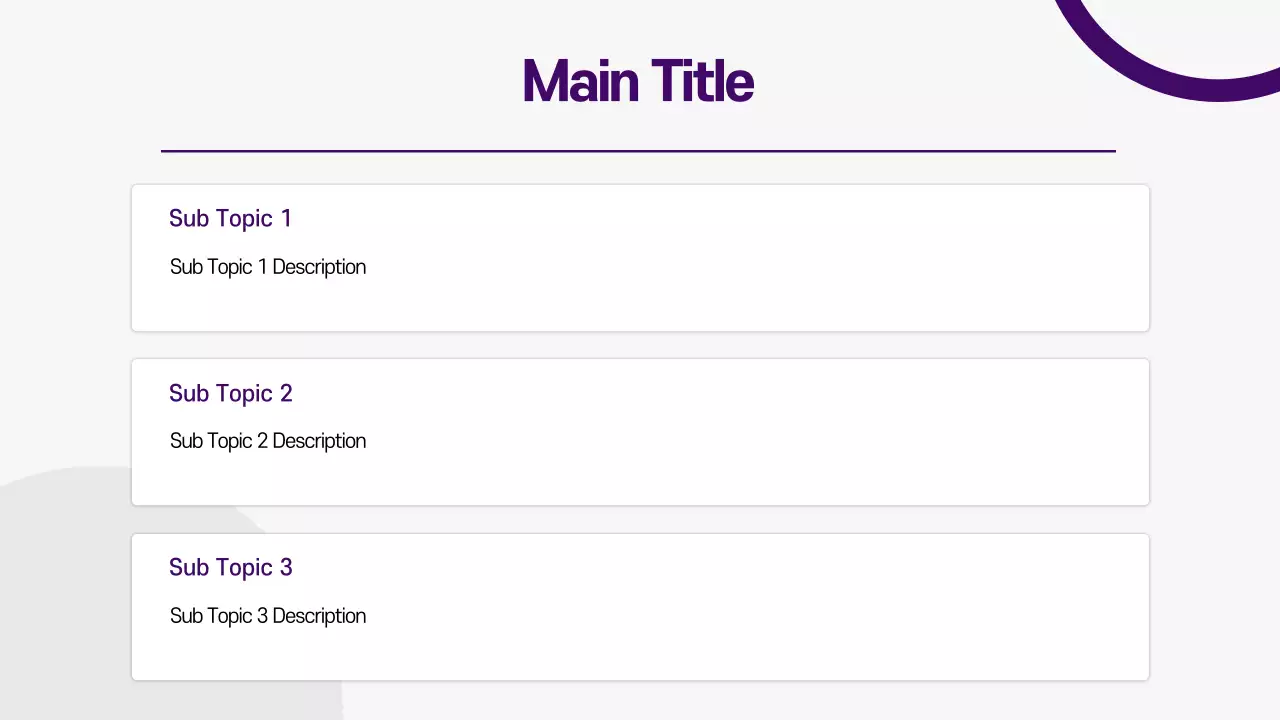Select the purple divider line under title

[638, 151]
